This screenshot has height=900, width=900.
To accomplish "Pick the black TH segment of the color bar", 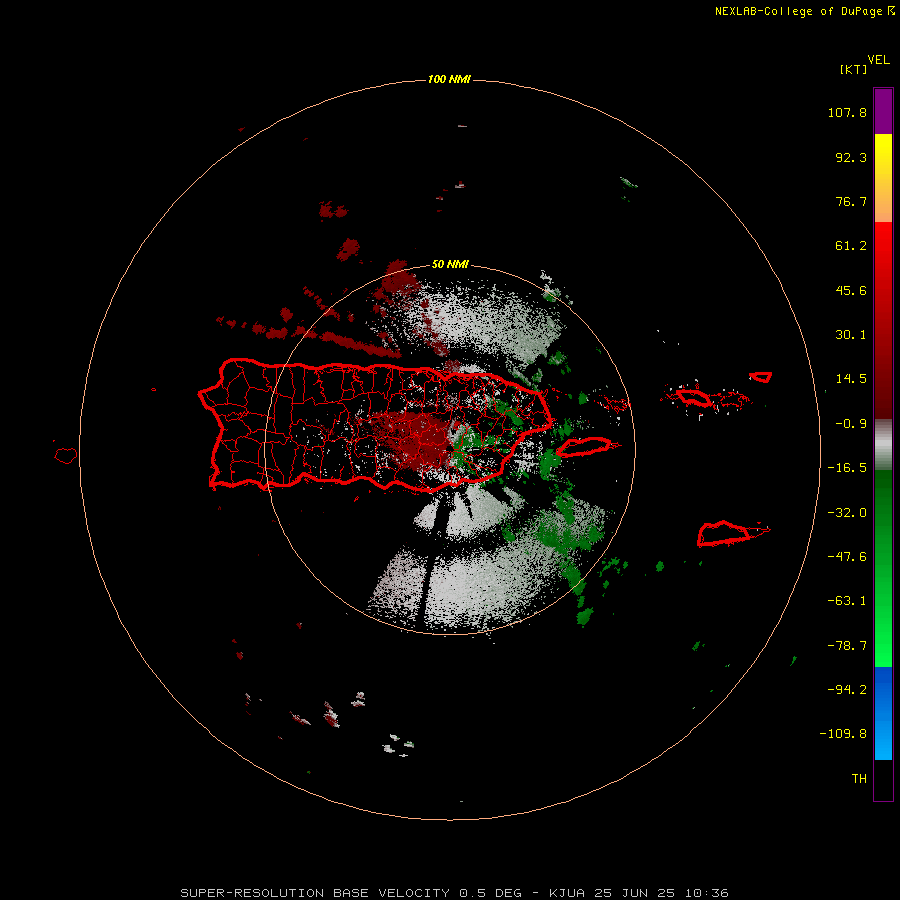I will click(x=883, y=780).
